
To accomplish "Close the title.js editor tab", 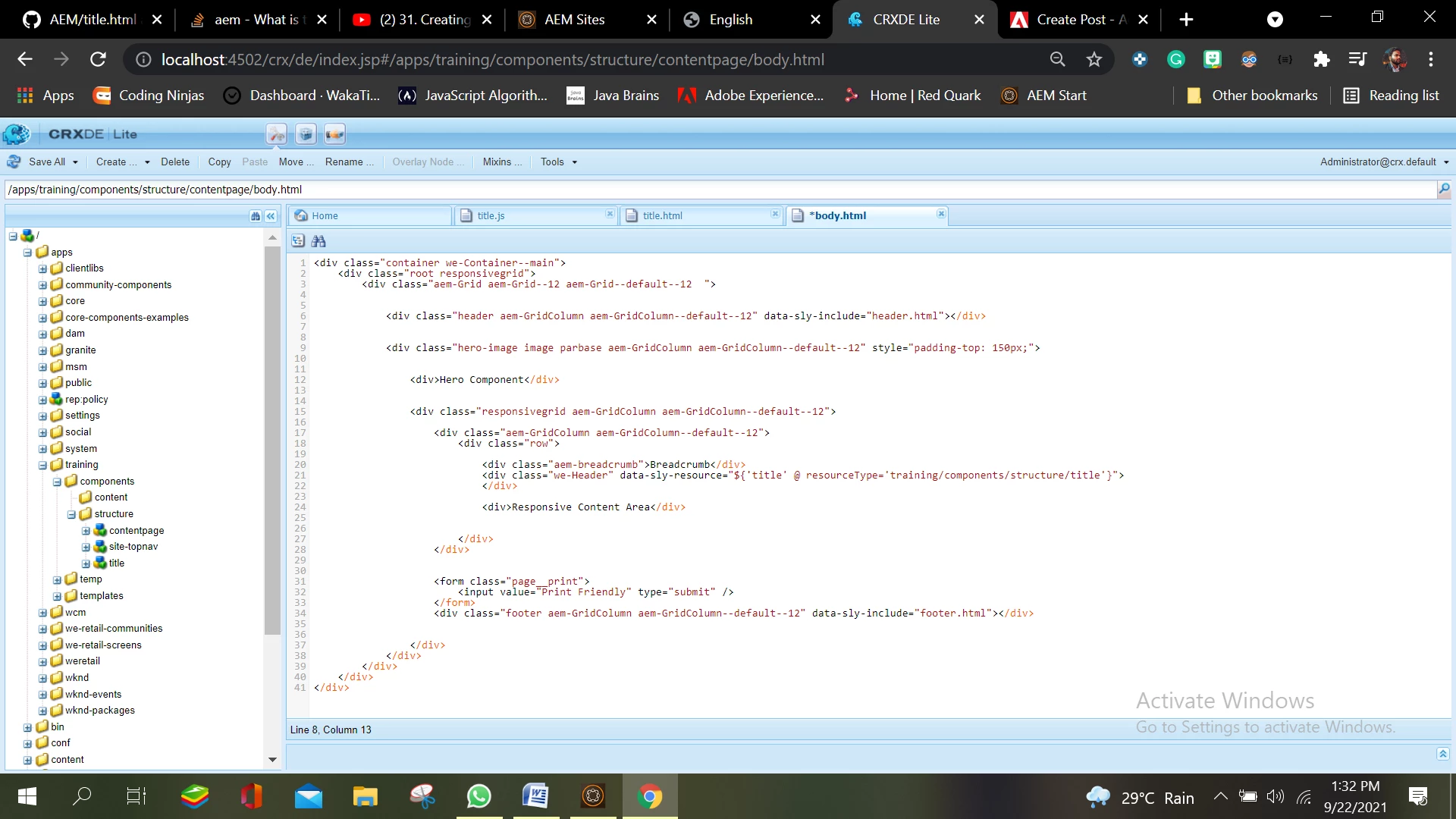I will pyautogui.click(x=610, y=215).
